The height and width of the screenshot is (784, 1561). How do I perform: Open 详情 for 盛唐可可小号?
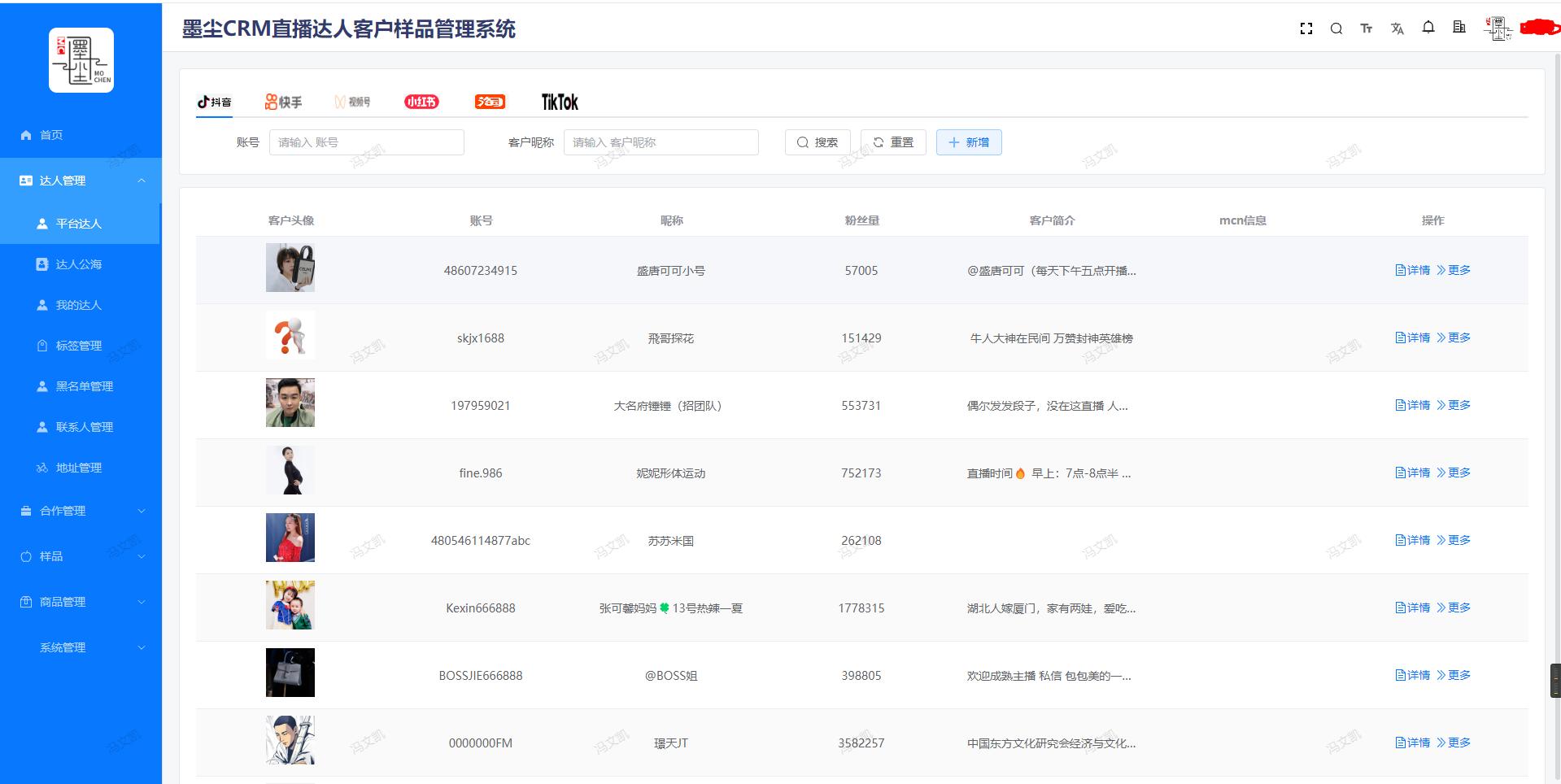click(x=1412, y=270)
